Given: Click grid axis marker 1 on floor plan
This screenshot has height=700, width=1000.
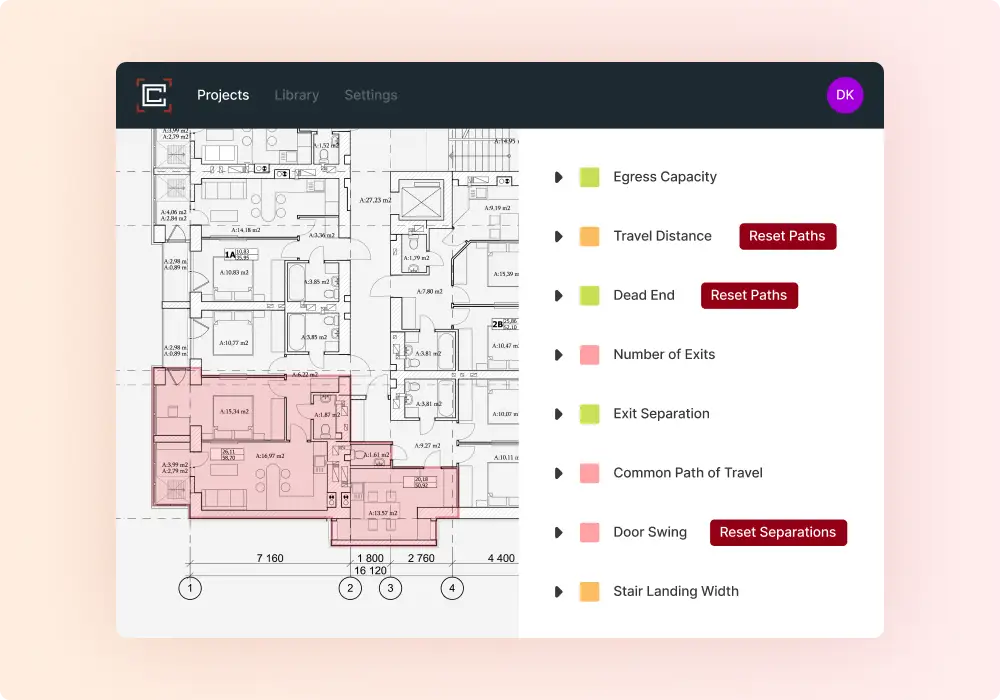Looking at the screenshot, I should 190,588.
